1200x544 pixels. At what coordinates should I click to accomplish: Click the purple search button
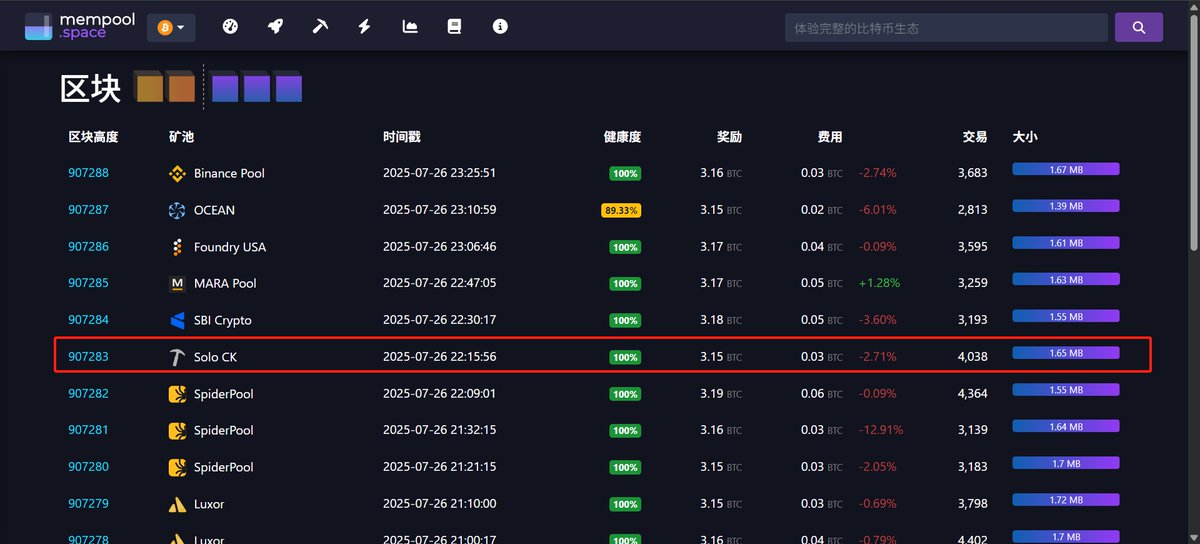pos(1139,28)
